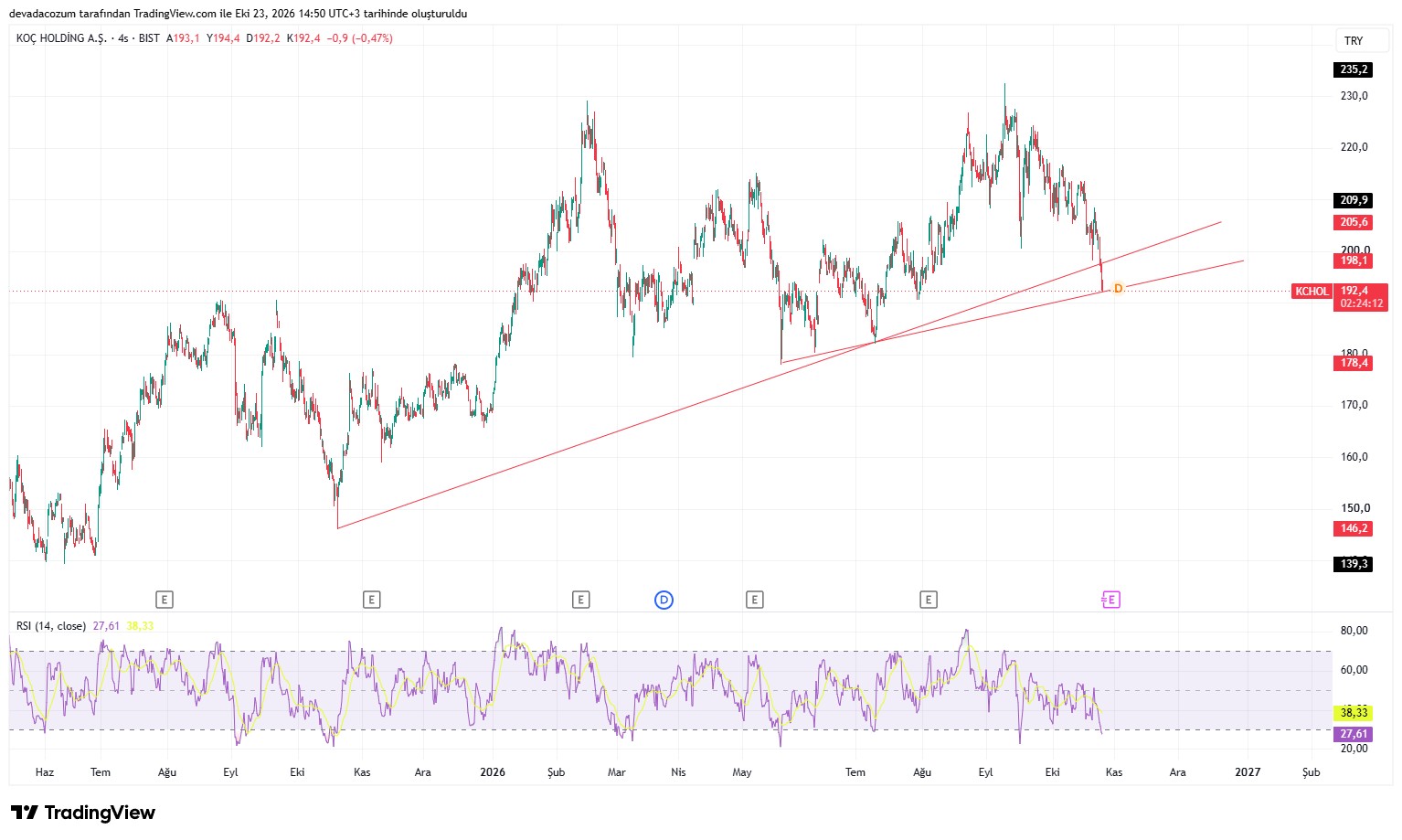Open the leftmost earnings E marker
The image size is (1402, 840).
[x=165, y=600]
